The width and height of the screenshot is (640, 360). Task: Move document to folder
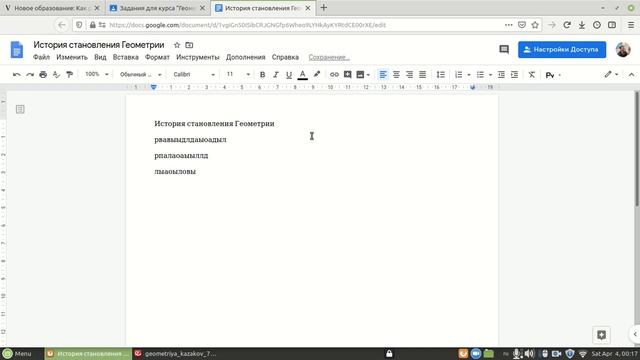pos(189,45)
